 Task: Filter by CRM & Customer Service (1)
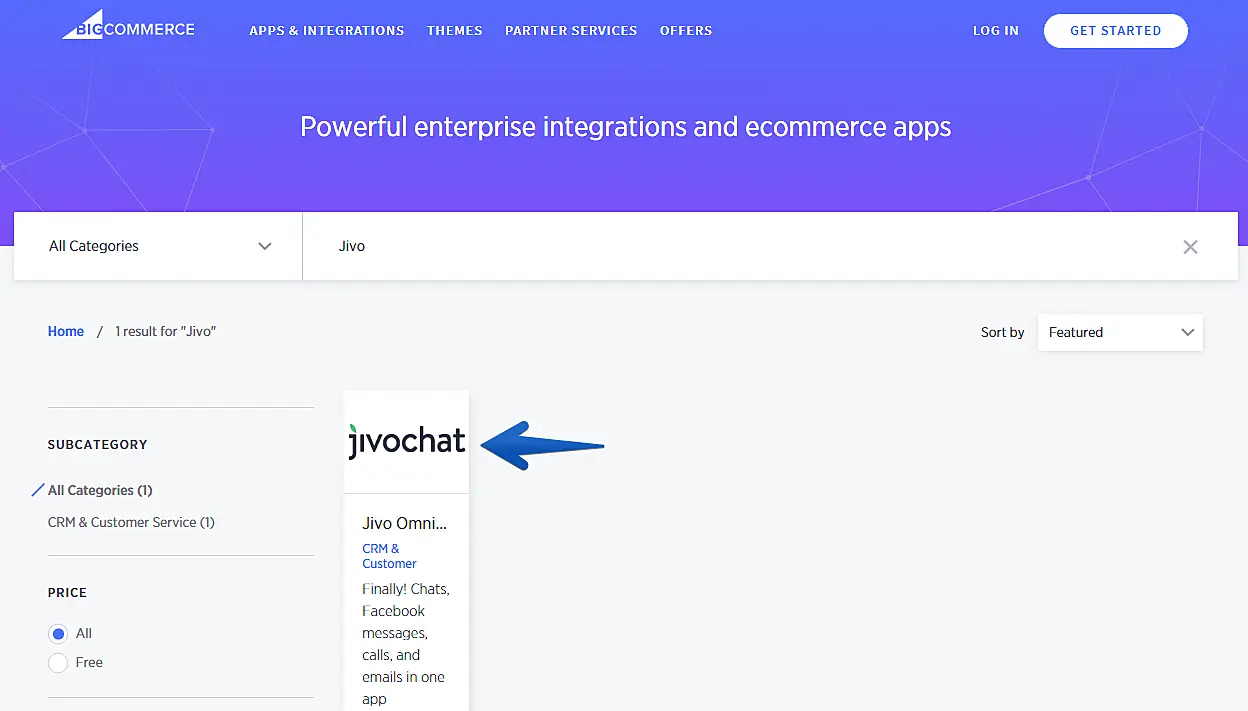pos(131,522)
